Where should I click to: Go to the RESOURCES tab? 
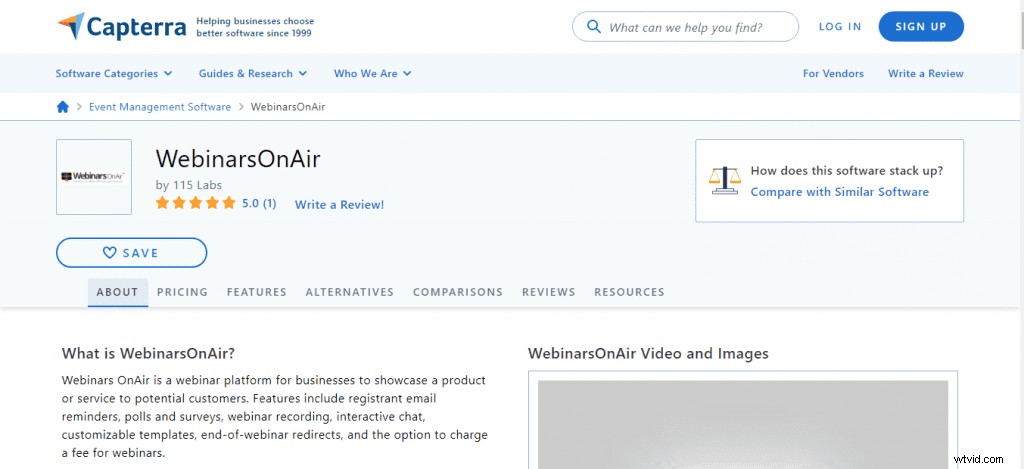[x=629, y=292]
